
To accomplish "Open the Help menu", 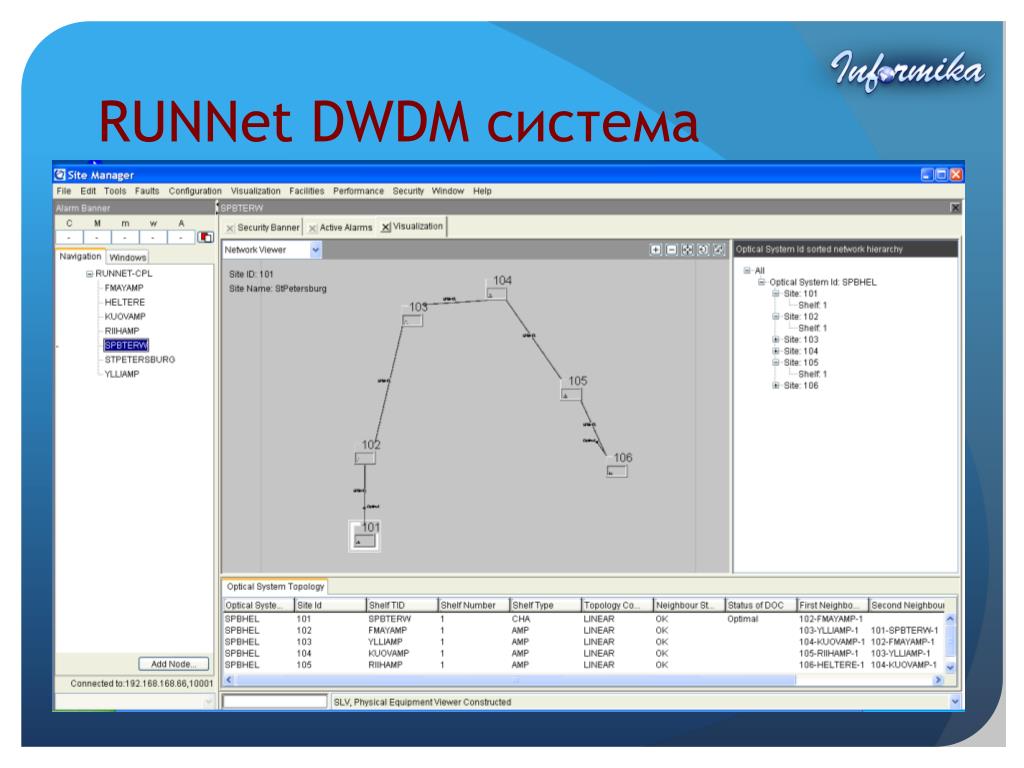I will (x=482, y=191).
